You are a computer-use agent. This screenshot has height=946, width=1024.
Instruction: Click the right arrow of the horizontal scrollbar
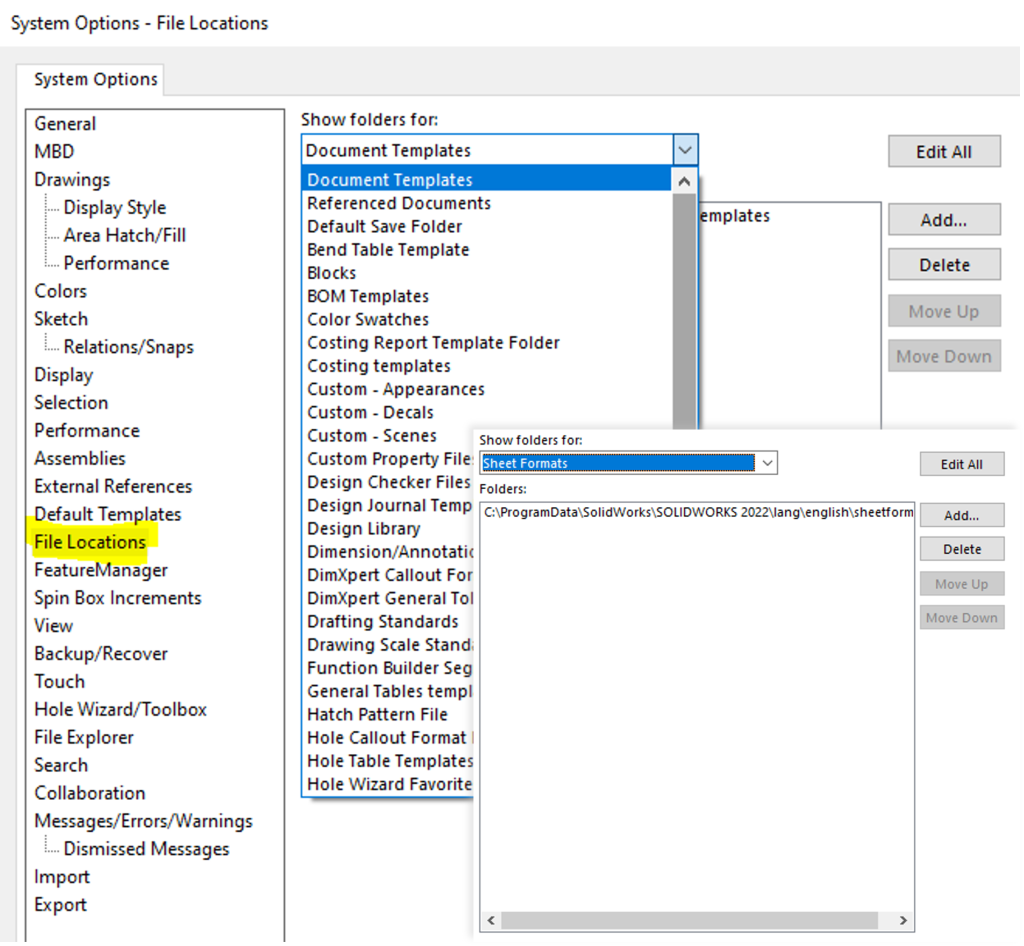click(903, 920)
